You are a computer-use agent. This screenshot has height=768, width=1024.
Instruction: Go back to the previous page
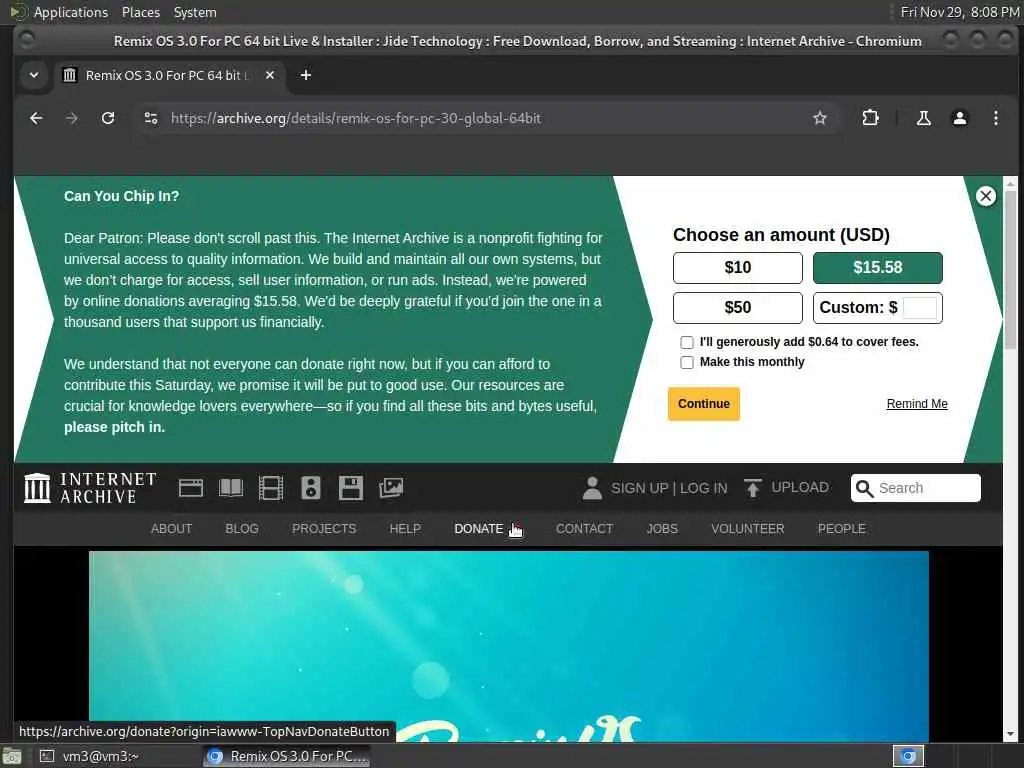click(36, 118)
